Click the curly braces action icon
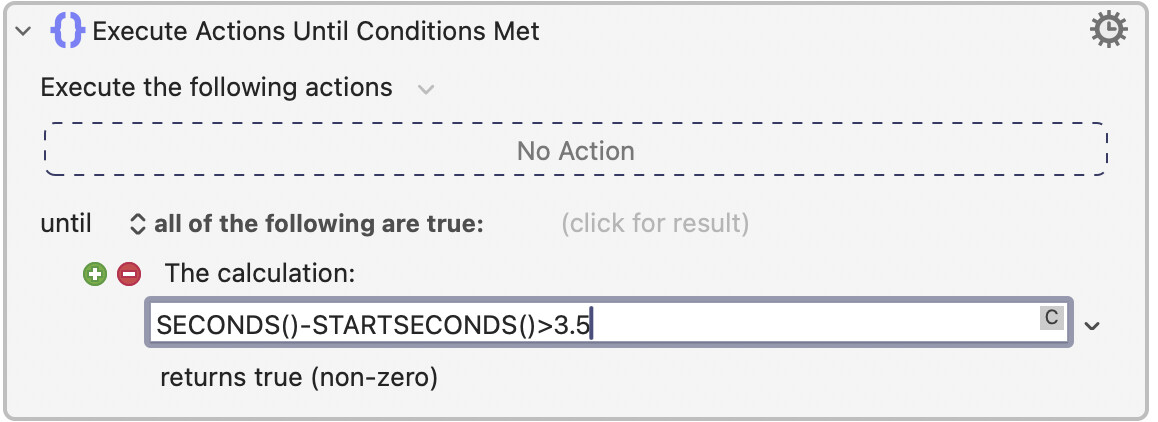1158x422 pixels. click(67, 31)
